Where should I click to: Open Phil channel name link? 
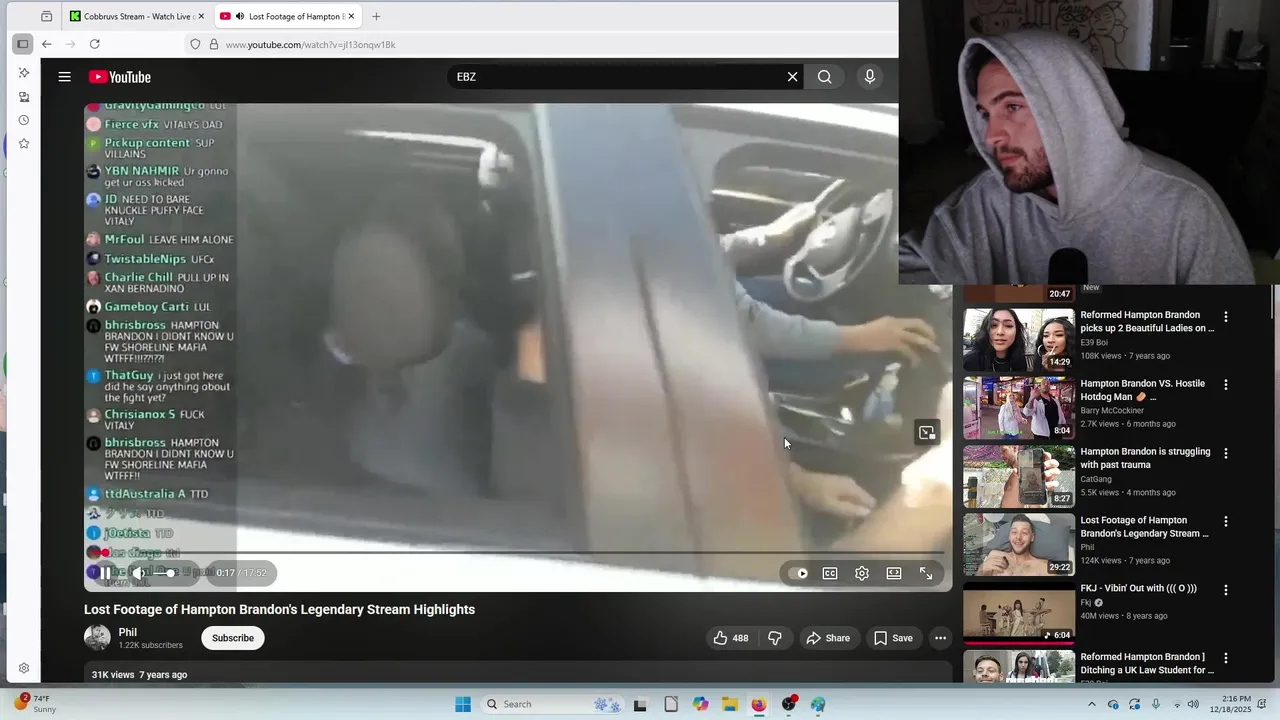click(128, 632)
